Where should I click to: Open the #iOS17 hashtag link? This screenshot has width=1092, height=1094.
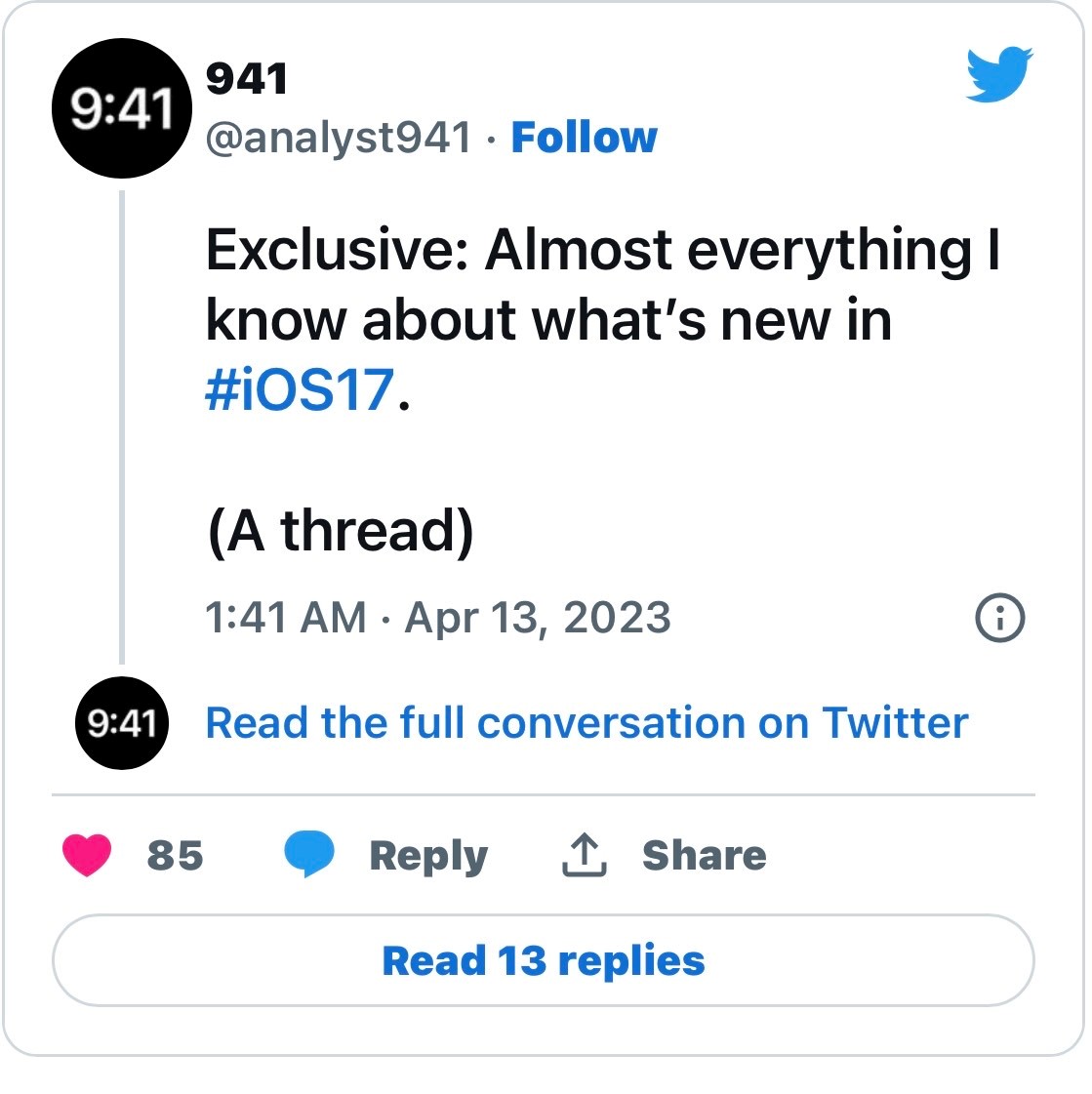(300, 389)
